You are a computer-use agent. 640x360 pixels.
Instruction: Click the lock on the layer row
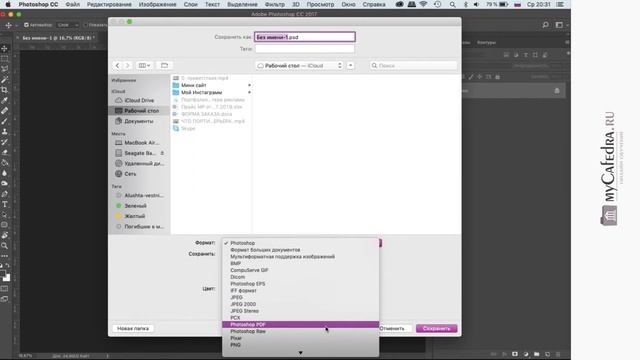557,91
